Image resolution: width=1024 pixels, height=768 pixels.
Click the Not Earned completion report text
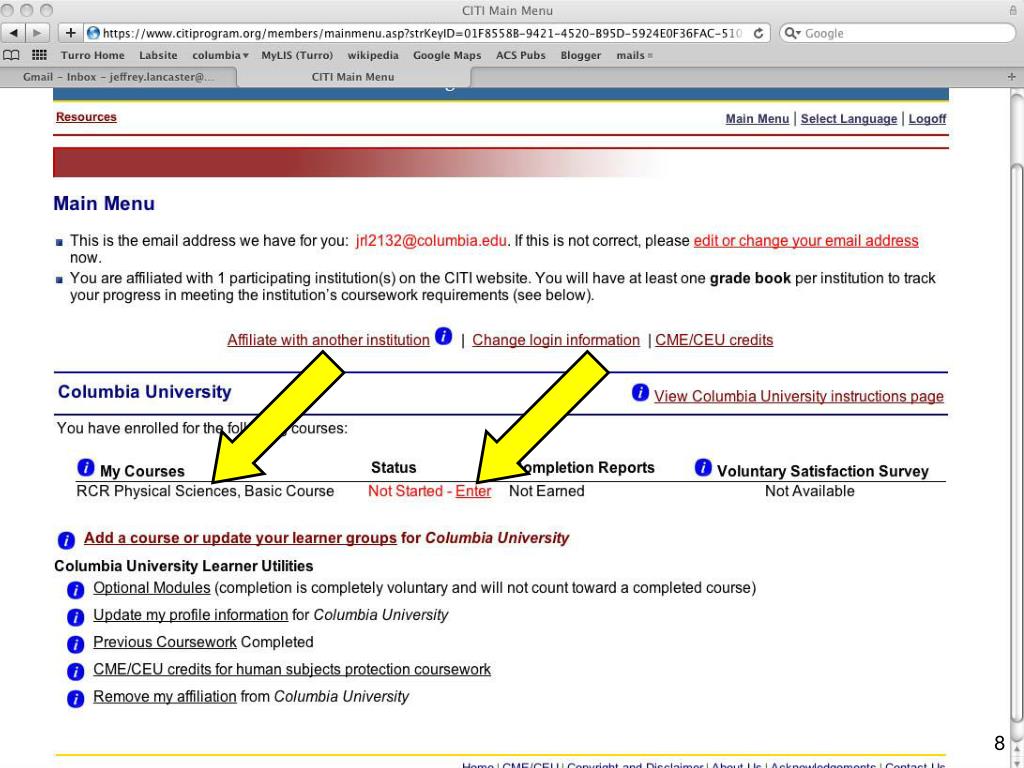(x=547, y=491)
